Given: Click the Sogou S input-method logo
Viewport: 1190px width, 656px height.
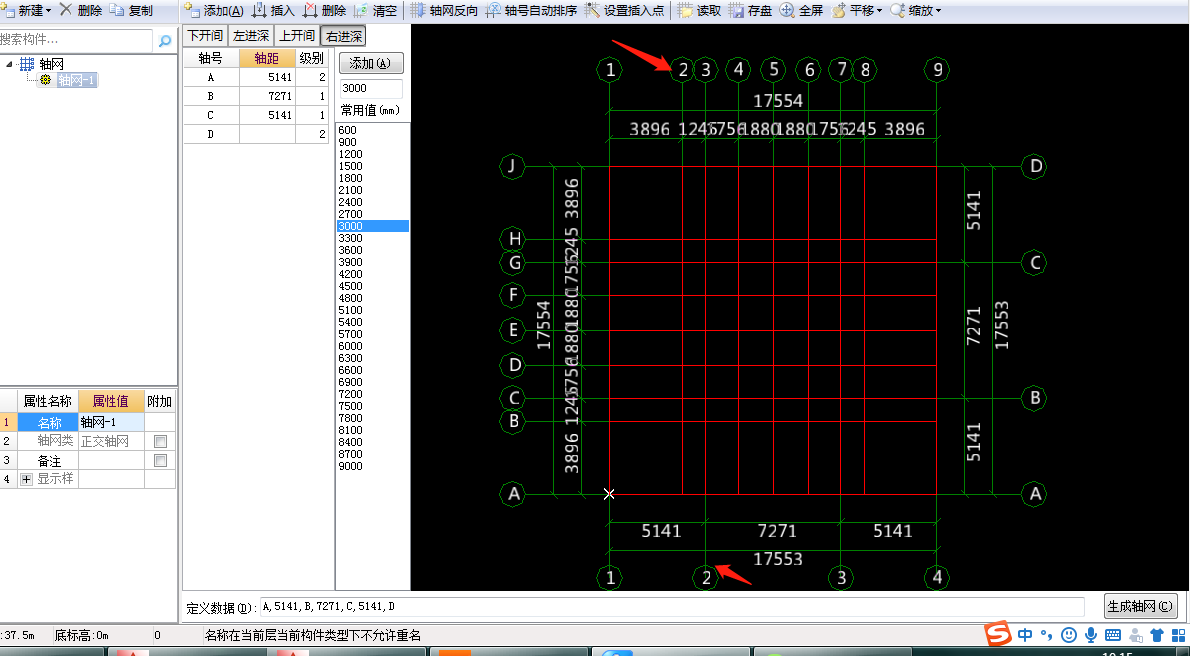Looking at the screenshot, I should 998,633.
